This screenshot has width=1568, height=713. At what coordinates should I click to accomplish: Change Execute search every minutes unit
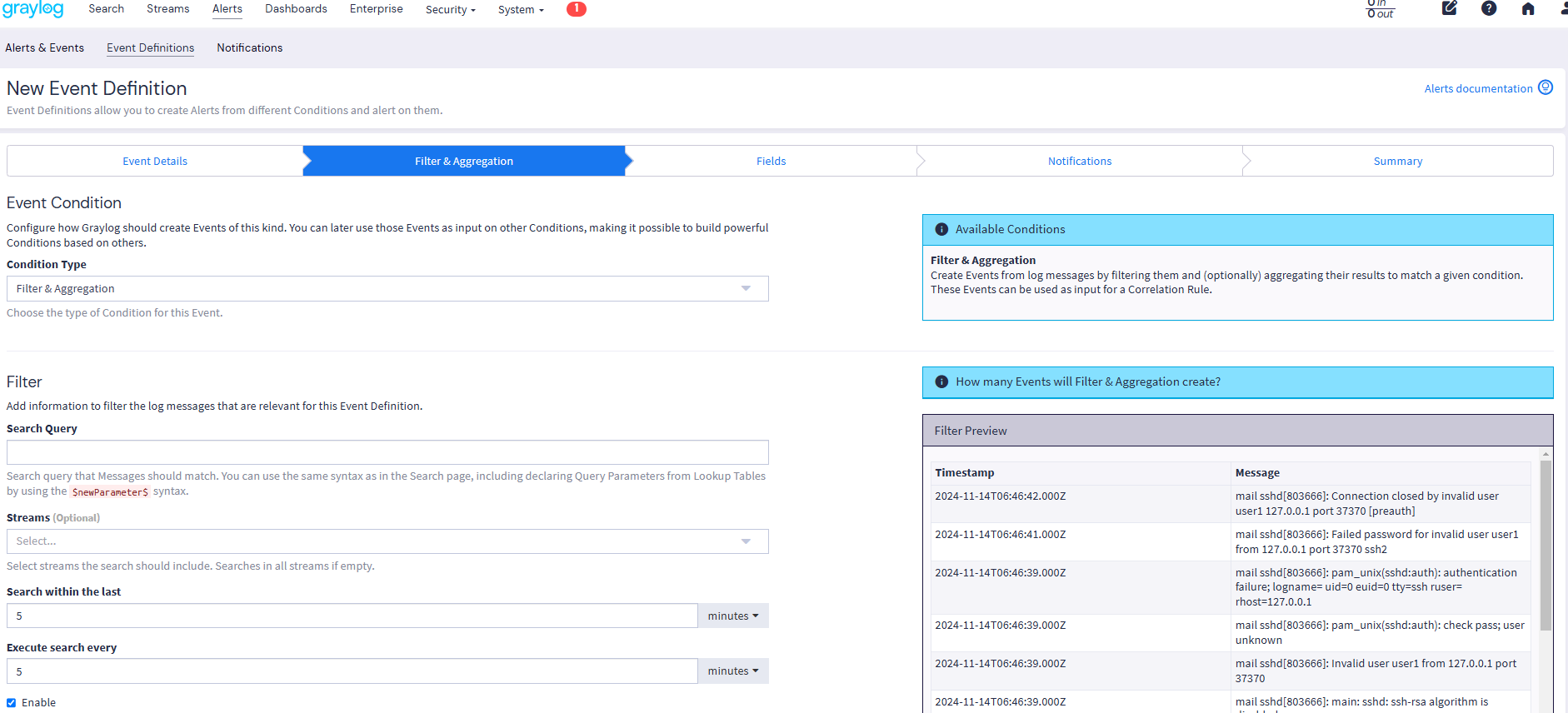pos(732,671)
